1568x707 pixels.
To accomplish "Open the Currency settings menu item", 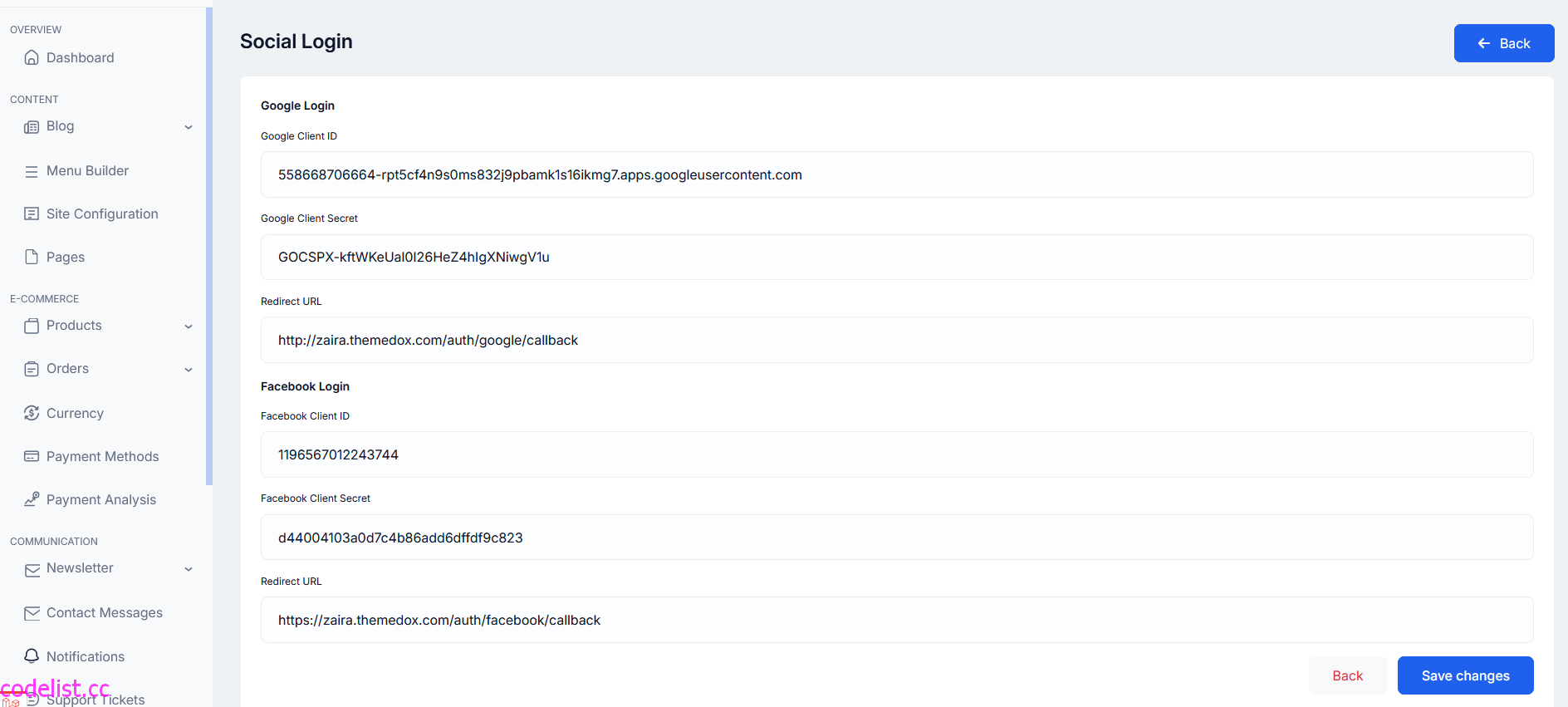I will tap(75, 413).
